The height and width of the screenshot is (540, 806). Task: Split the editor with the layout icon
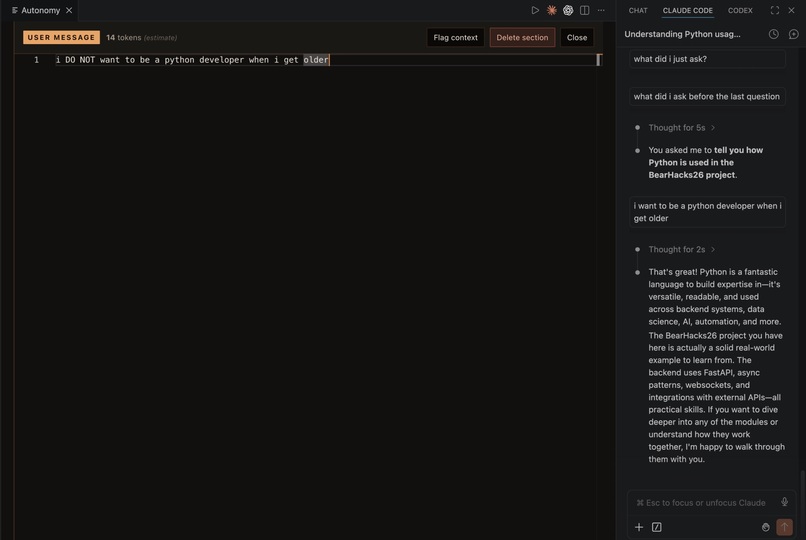(x=584, y=10)
